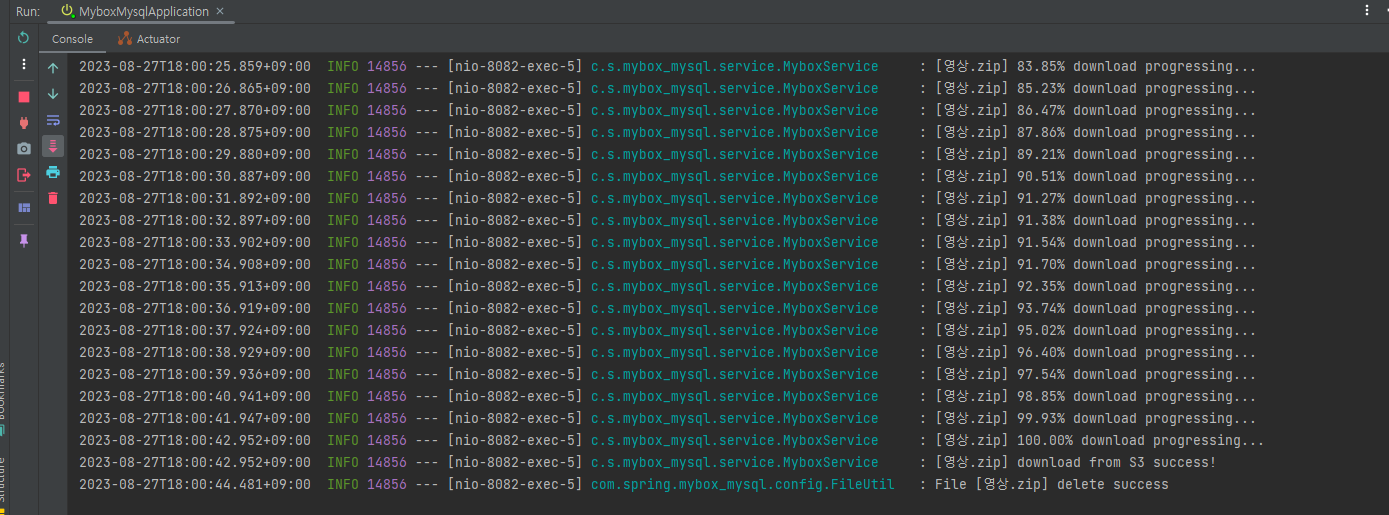Click the log line showing 95.02% download progressing
1389x515 pixels.
[668, 330]
